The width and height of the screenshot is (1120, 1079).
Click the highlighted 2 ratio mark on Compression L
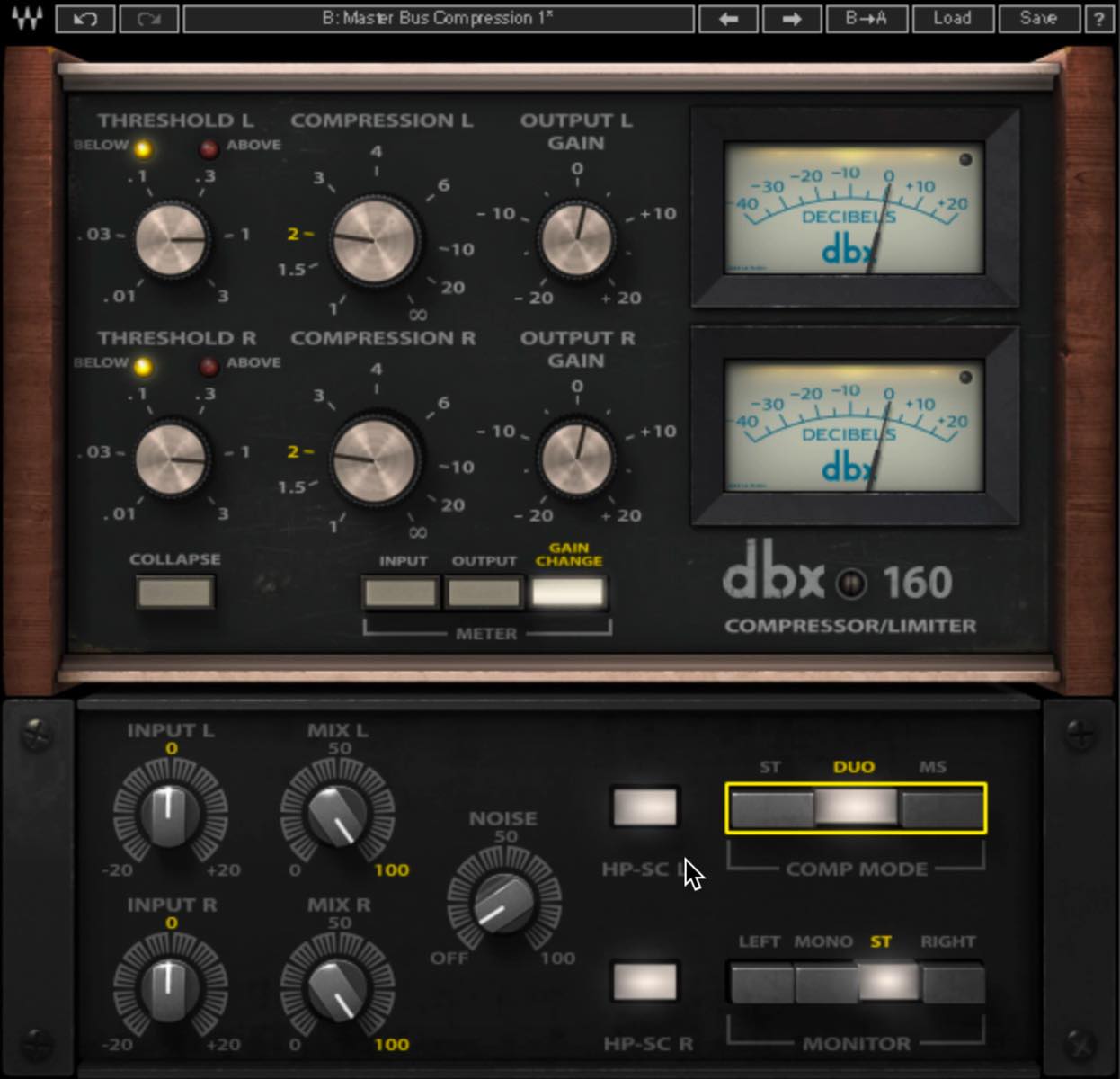click(x=293, y=234)
